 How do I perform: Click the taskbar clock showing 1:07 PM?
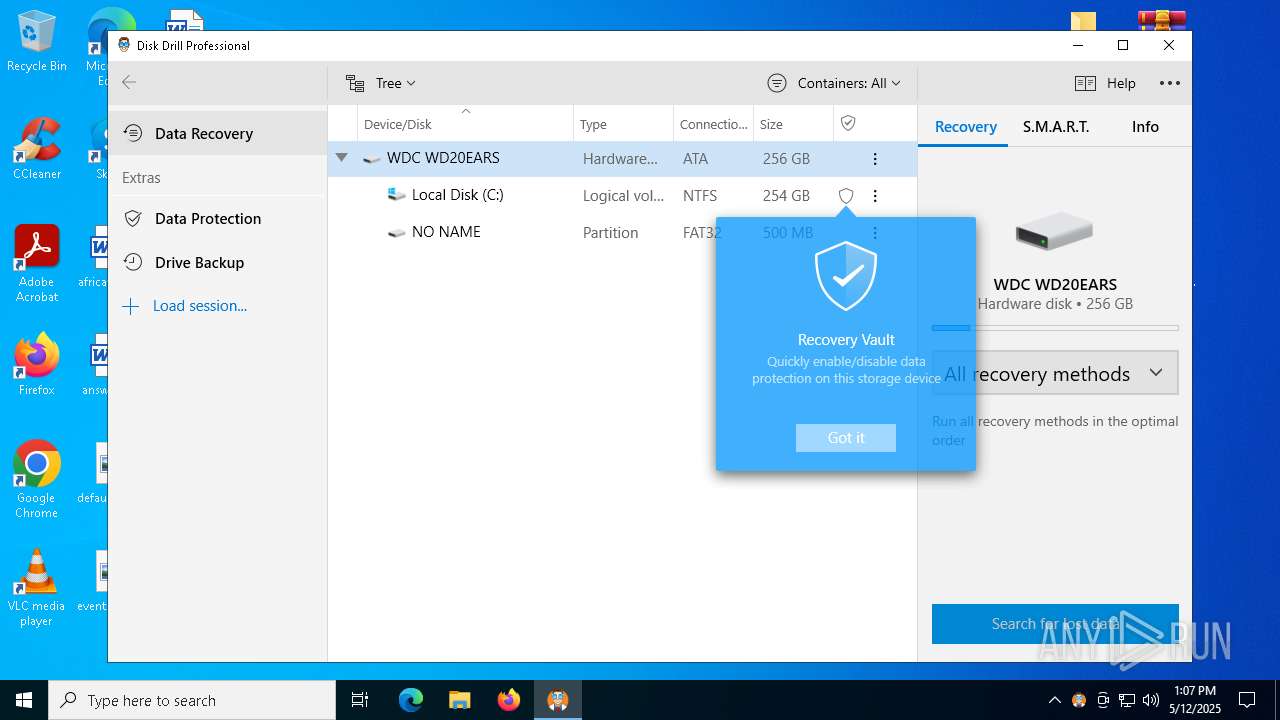click(1194, 700)
